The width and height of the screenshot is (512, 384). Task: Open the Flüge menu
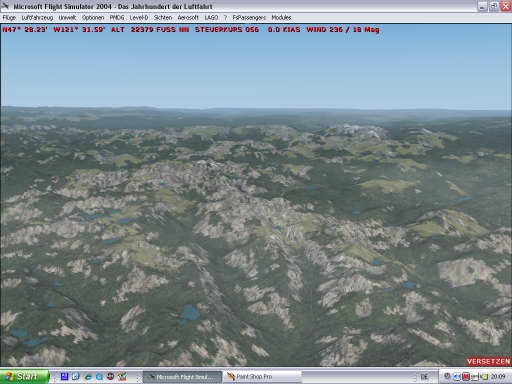coord(9,18)
